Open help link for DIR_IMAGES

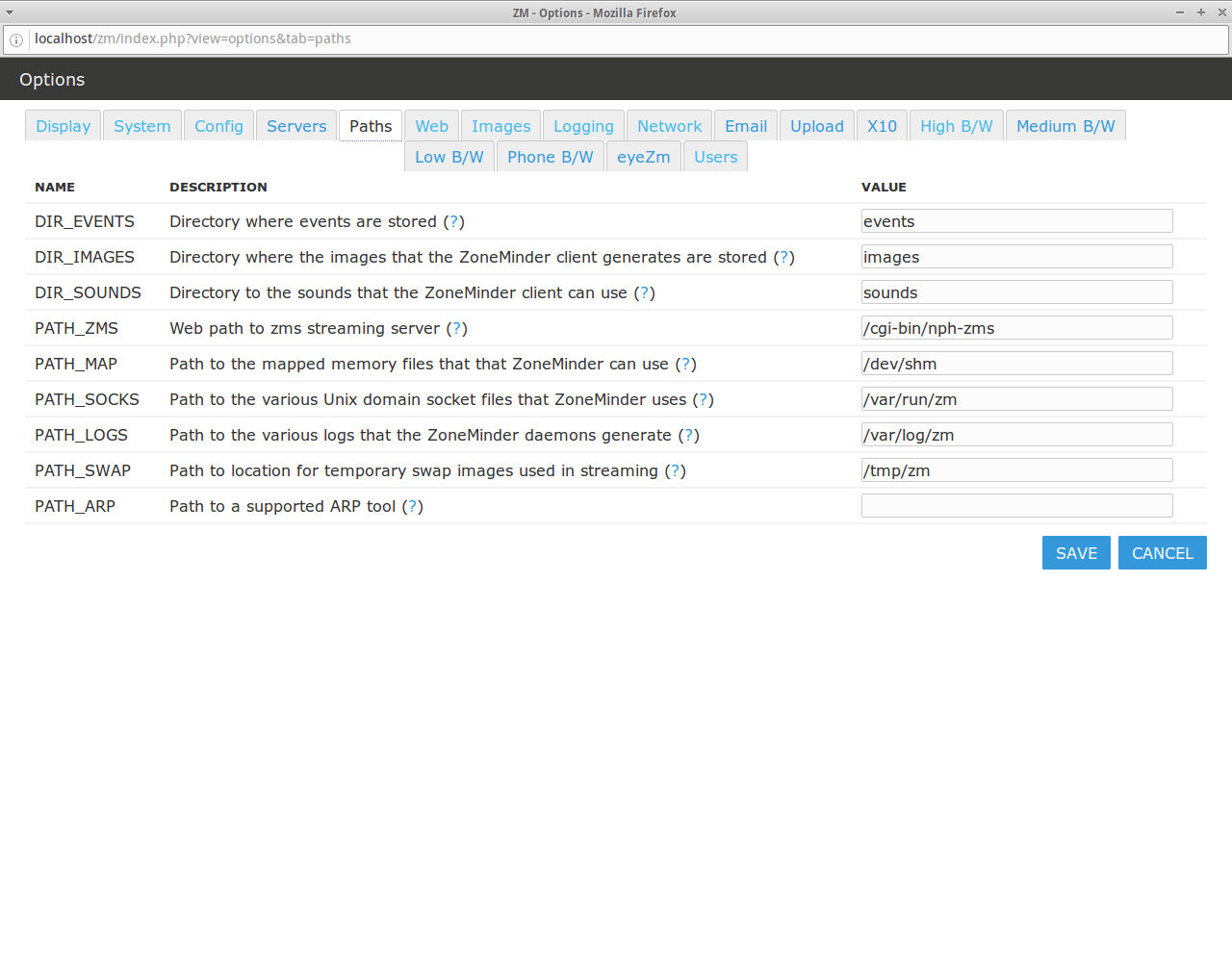(784, 257)
